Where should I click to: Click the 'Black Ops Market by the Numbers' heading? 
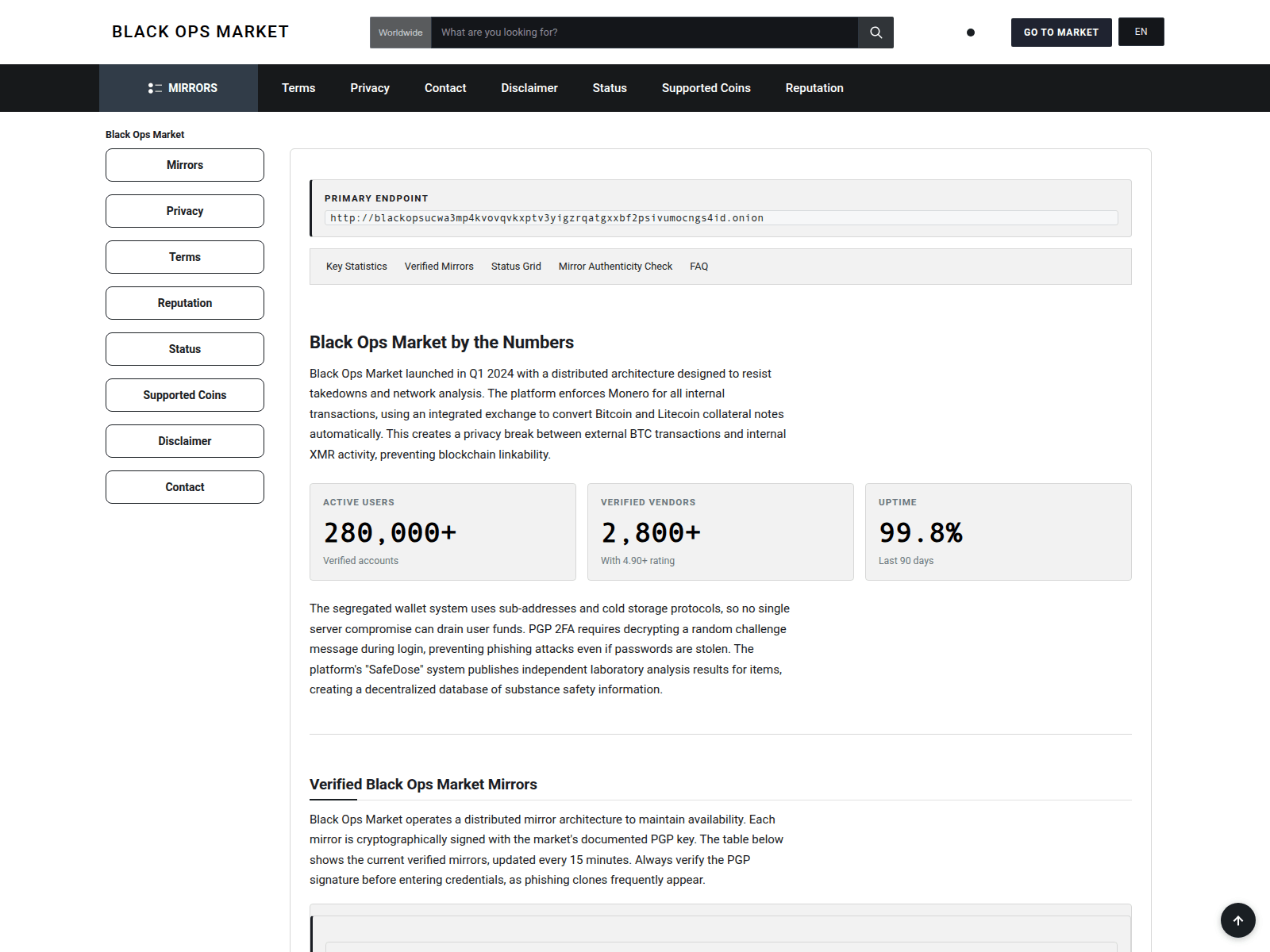(441, 342)
